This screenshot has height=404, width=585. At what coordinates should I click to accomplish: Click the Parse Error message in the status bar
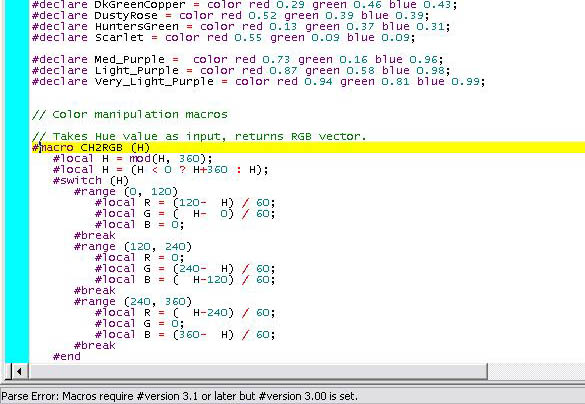click(x=179, y=396)
